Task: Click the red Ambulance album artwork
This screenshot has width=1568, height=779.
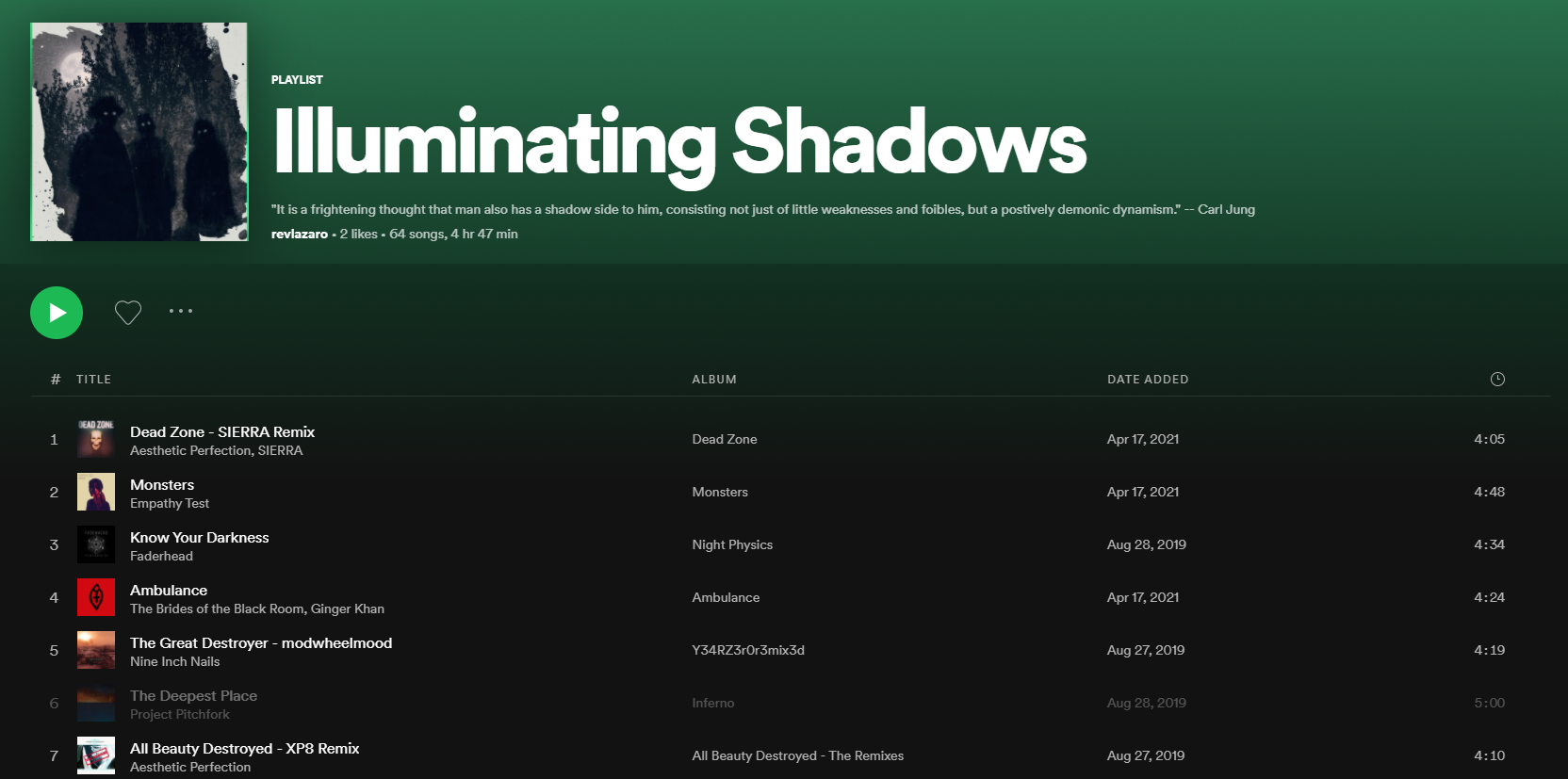Action: 96,597
